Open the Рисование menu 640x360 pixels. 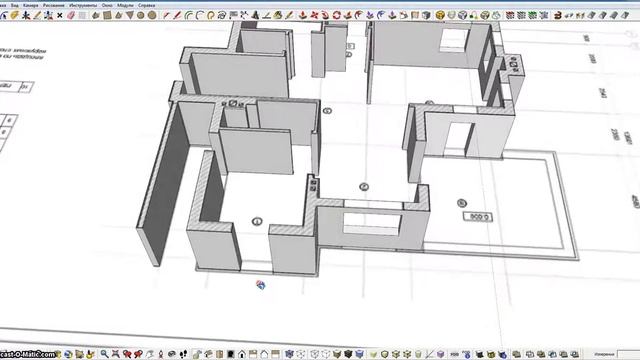click(54, 5)
